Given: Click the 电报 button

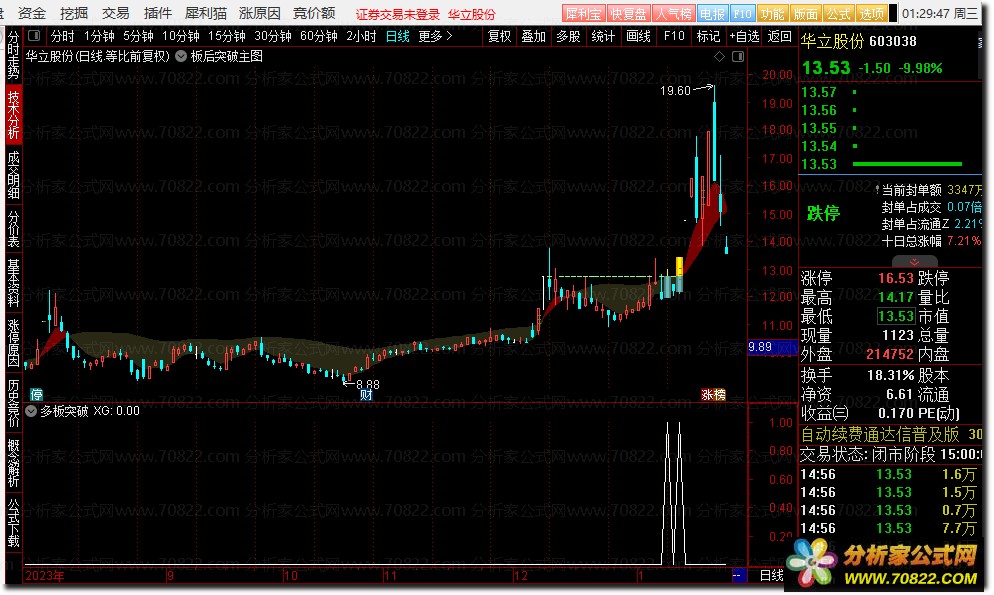Looking at the screenshot, I should (x=712, y=13).
